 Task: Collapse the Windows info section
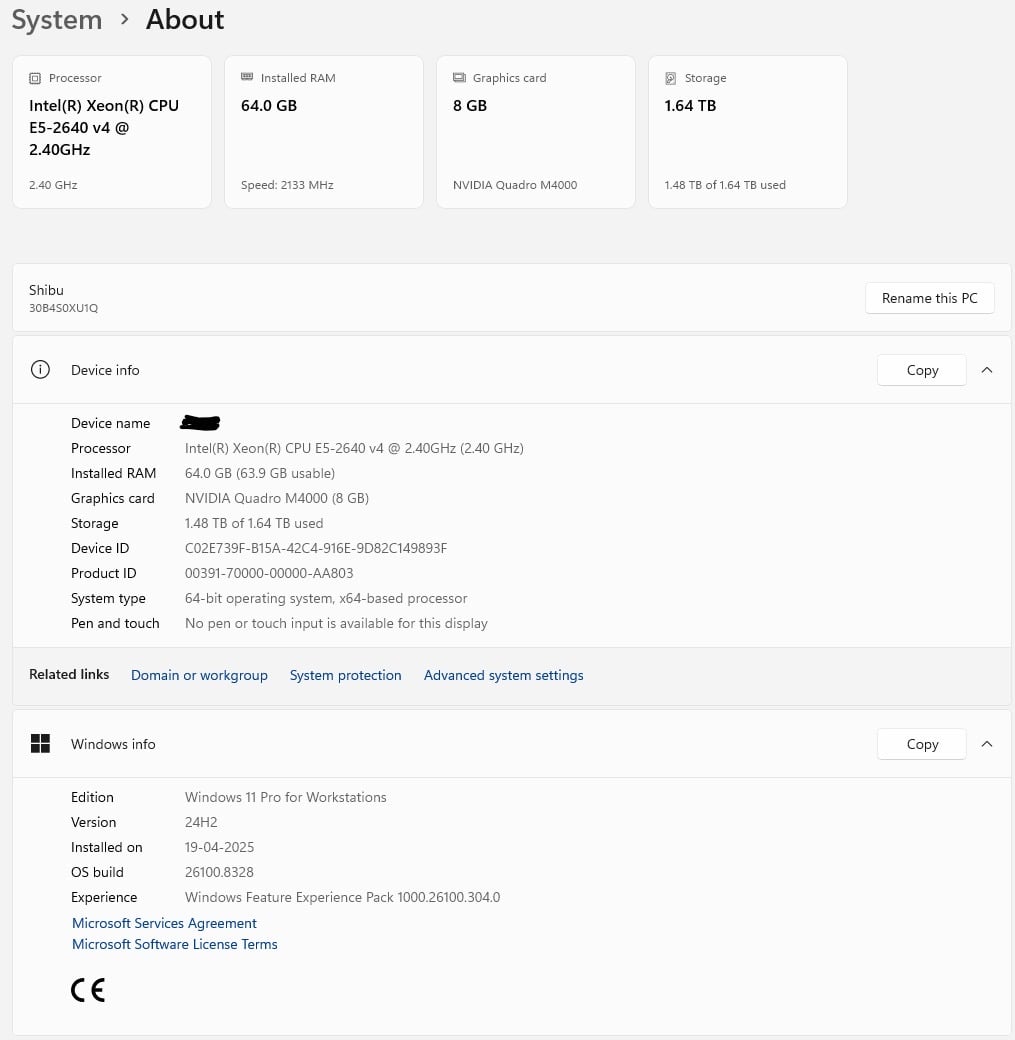click(987, 744)
